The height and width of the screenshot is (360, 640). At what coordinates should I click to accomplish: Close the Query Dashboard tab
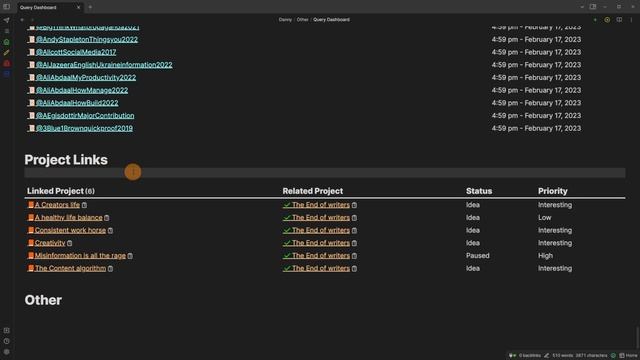(78, 7)
